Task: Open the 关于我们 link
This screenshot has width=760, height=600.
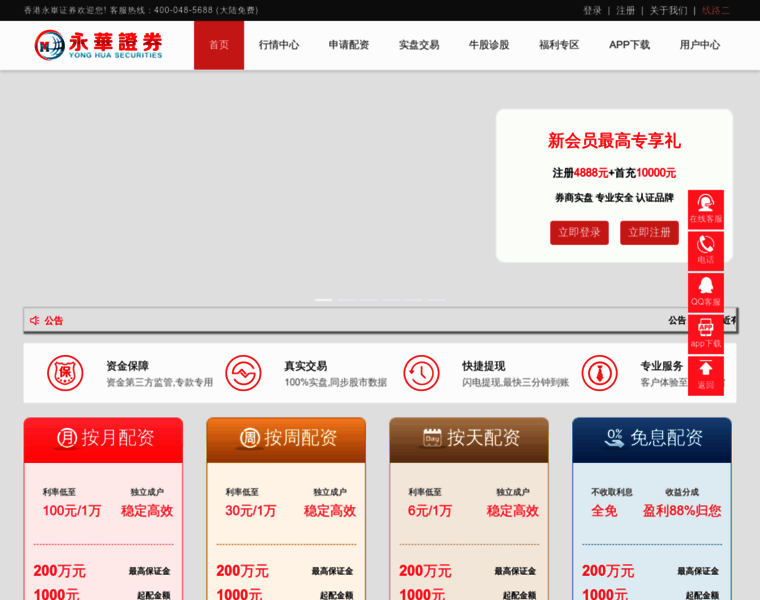Action: click(x=668, y=10)
